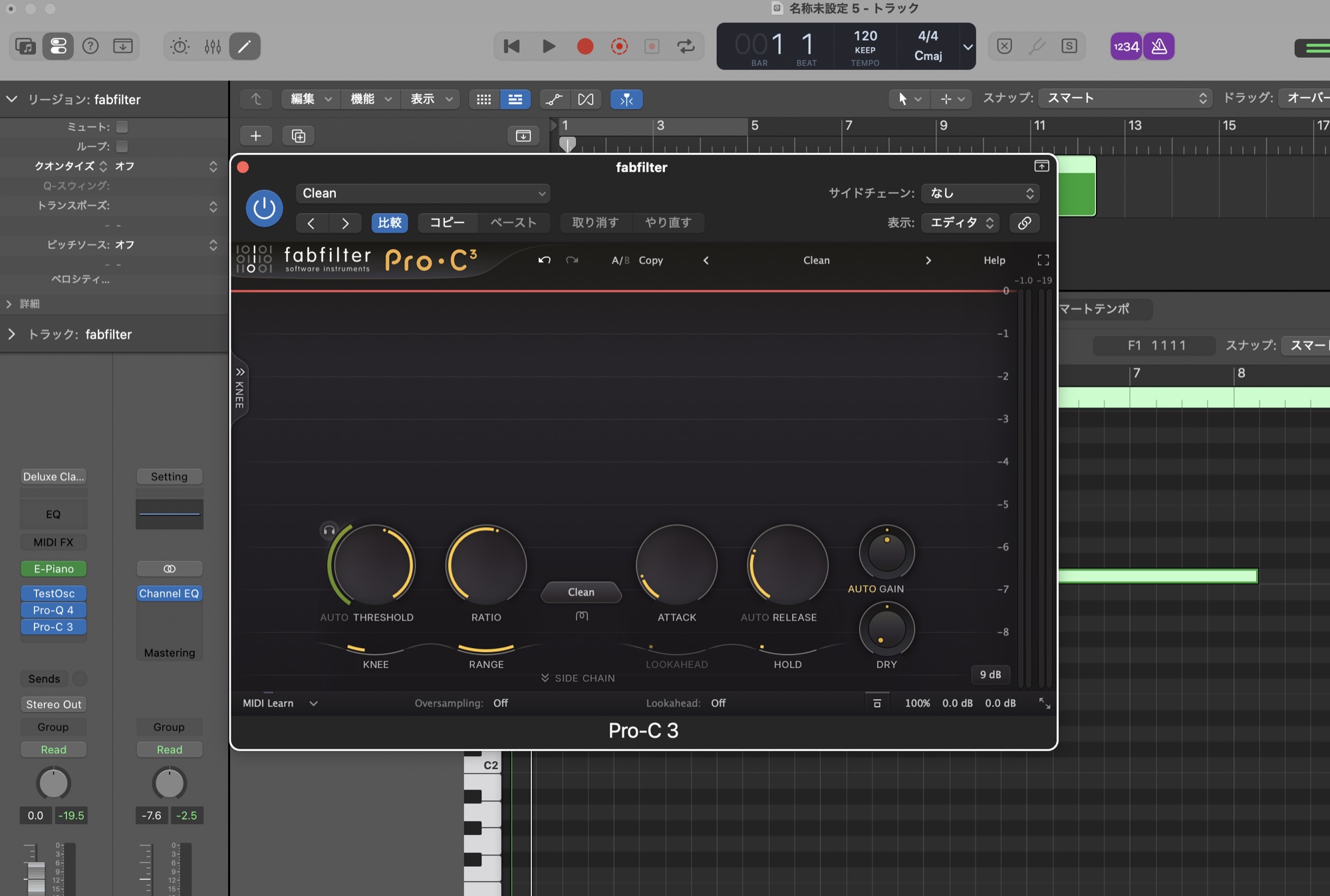This screenshot has height=896, width=1330.
Task: Click the ペースト button in plugin header
Action: pyautogui.click(x=513, y=223)
